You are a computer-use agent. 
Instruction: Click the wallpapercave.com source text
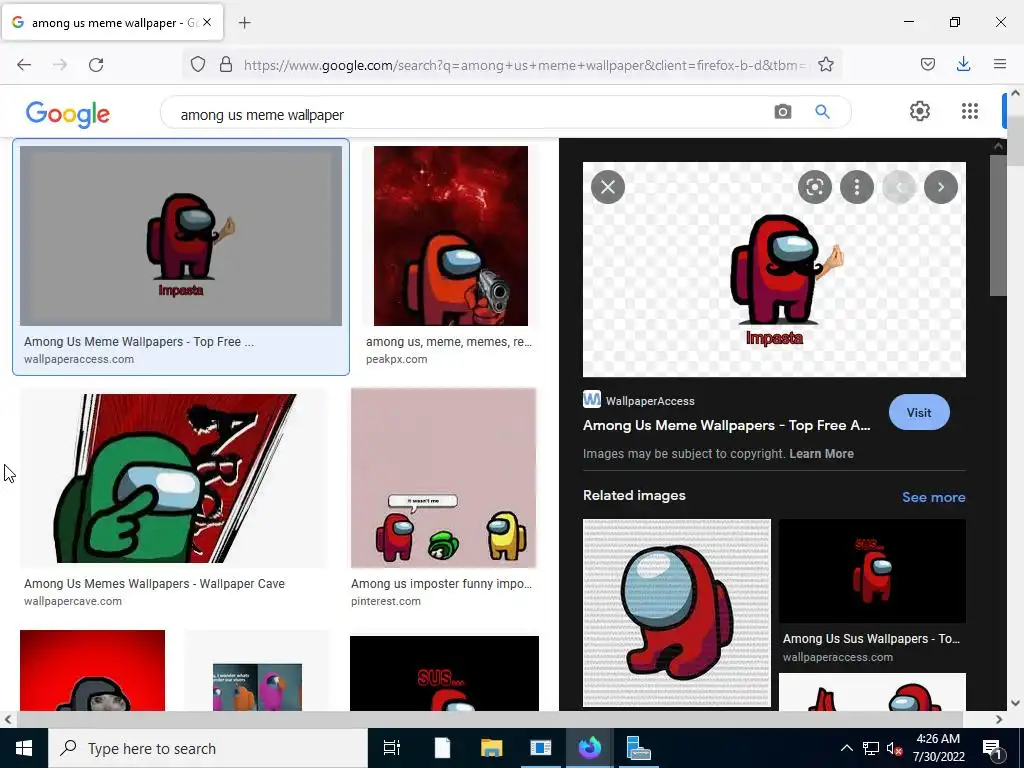pyautogui.click(x=72, y=601)
